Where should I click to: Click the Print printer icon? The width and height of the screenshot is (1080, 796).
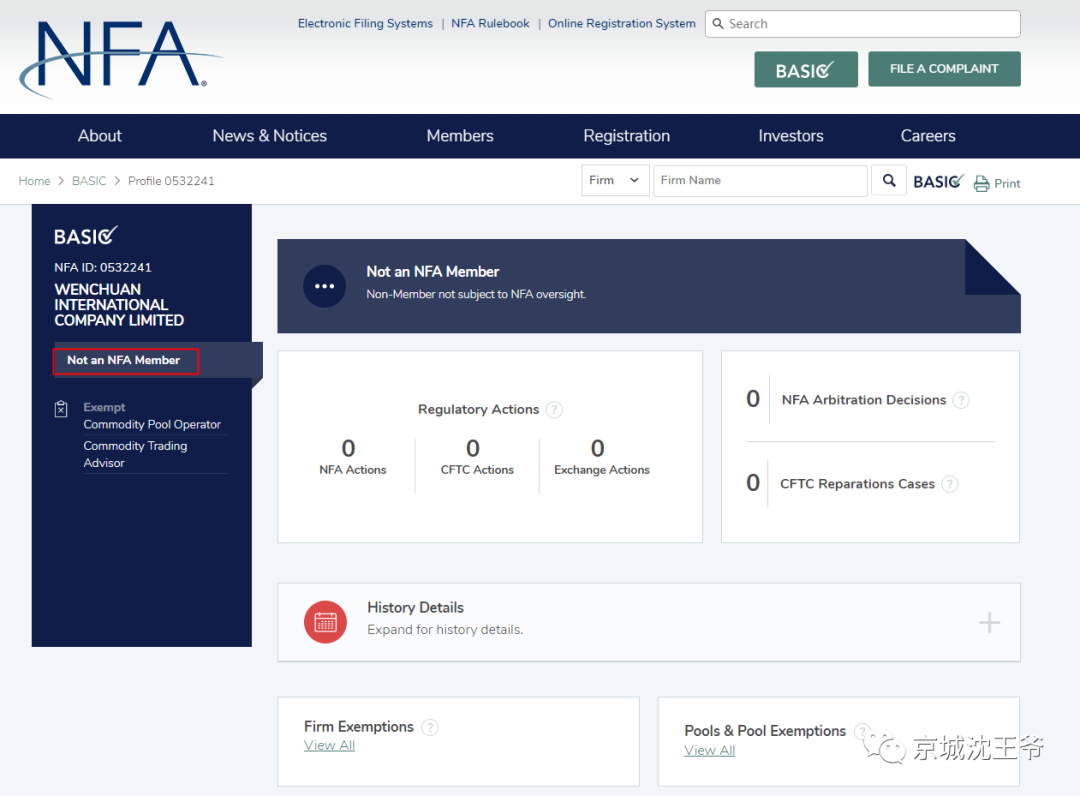[x=982, y=183]
